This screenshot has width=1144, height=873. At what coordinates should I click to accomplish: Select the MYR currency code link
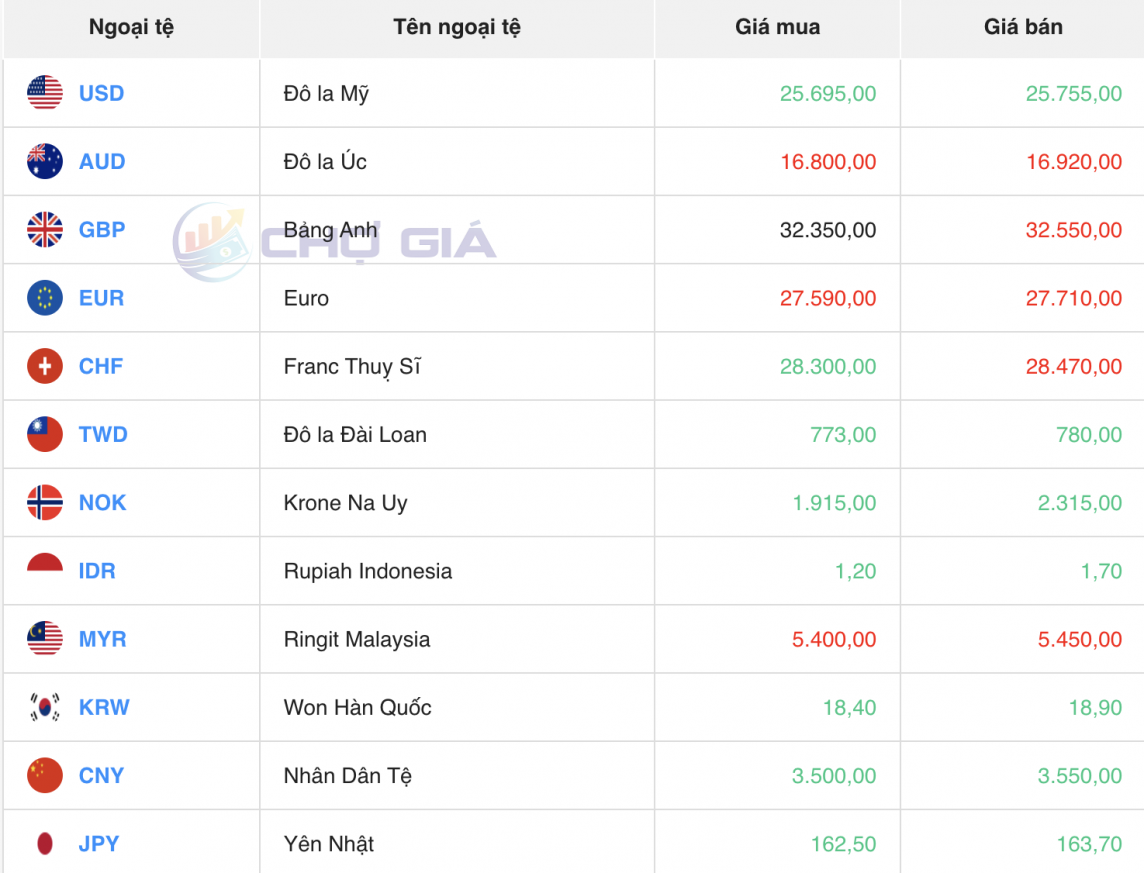coord(101,639)
